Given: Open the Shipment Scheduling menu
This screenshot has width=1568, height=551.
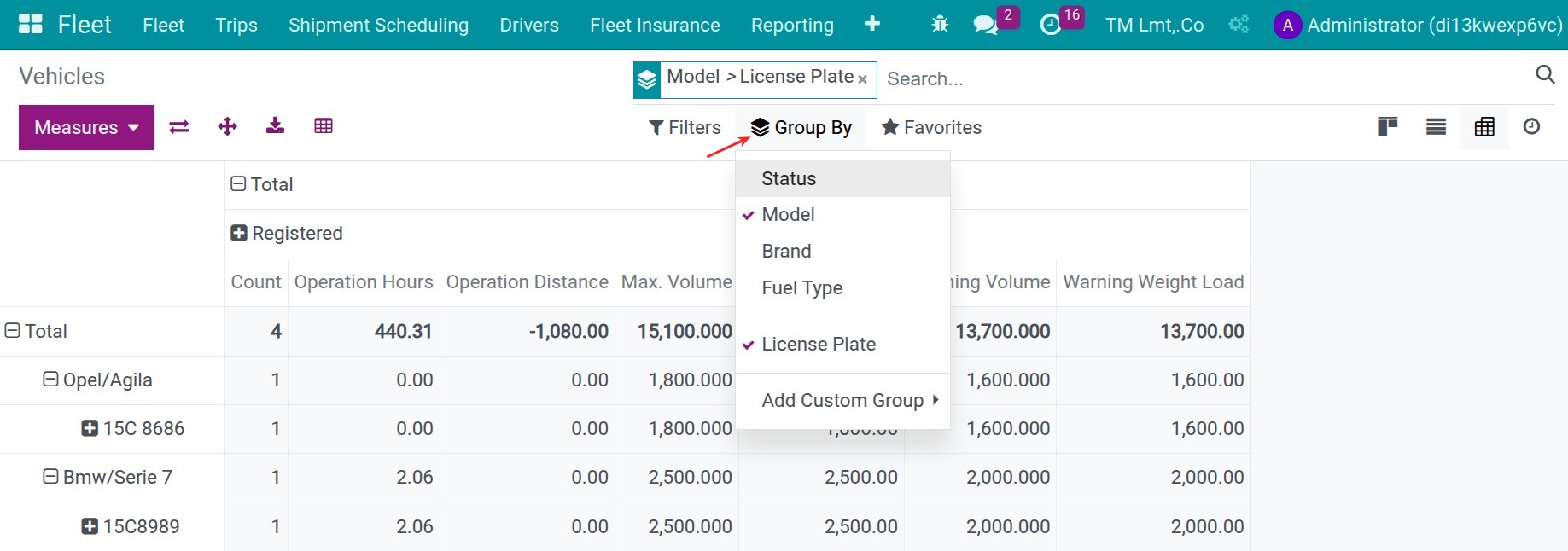Looking at the screenshot, I should (378, 25).
